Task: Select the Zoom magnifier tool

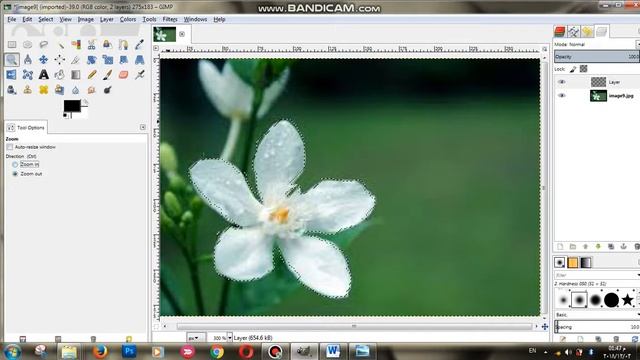Action: (12, 60)
